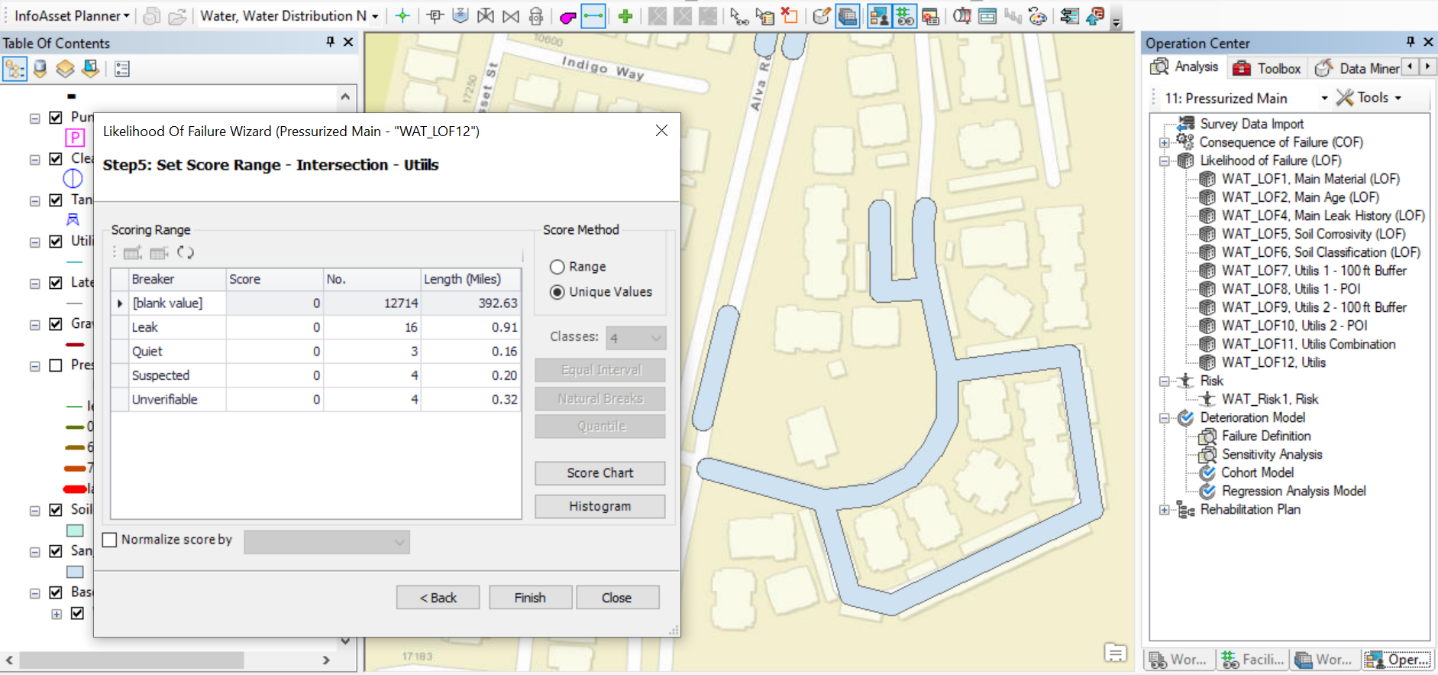Screen dimensions: 1438x675
Task: Select the magenta pump tool icon
Action: pos(567,16)
